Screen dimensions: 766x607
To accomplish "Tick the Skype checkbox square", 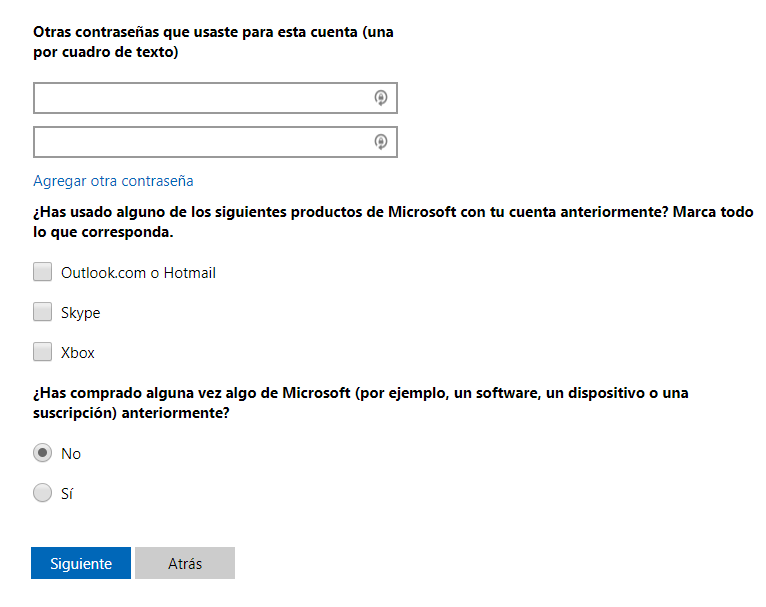I will [x=42, y=312].
